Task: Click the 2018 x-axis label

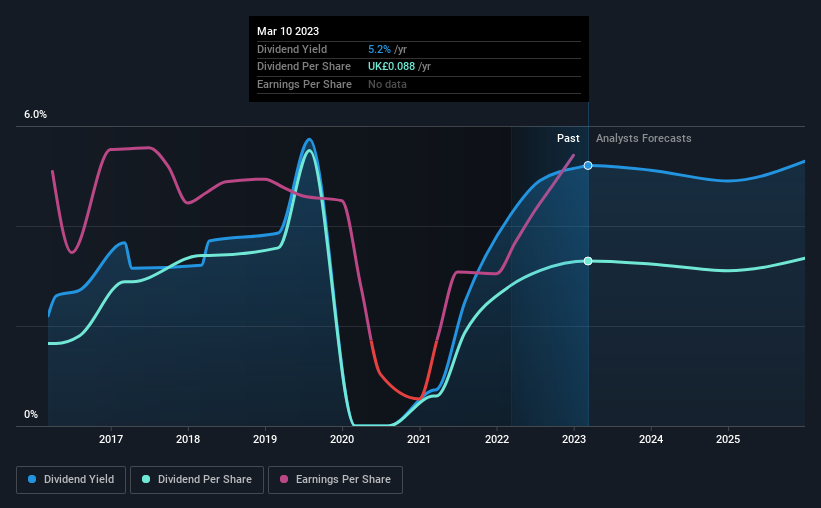Action: point(188,439)
